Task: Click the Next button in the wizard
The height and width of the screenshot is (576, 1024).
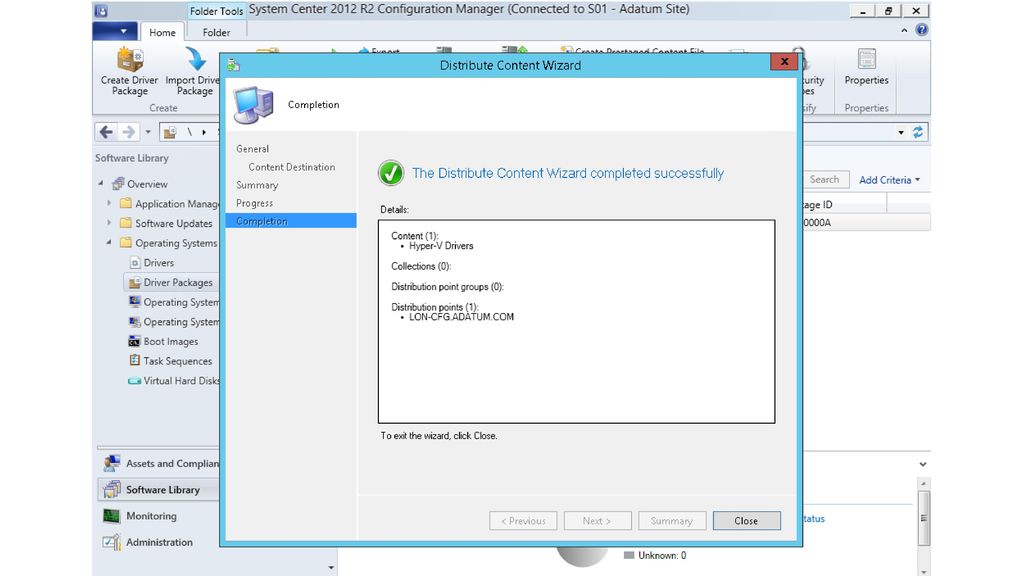Action: coord(598,520)
